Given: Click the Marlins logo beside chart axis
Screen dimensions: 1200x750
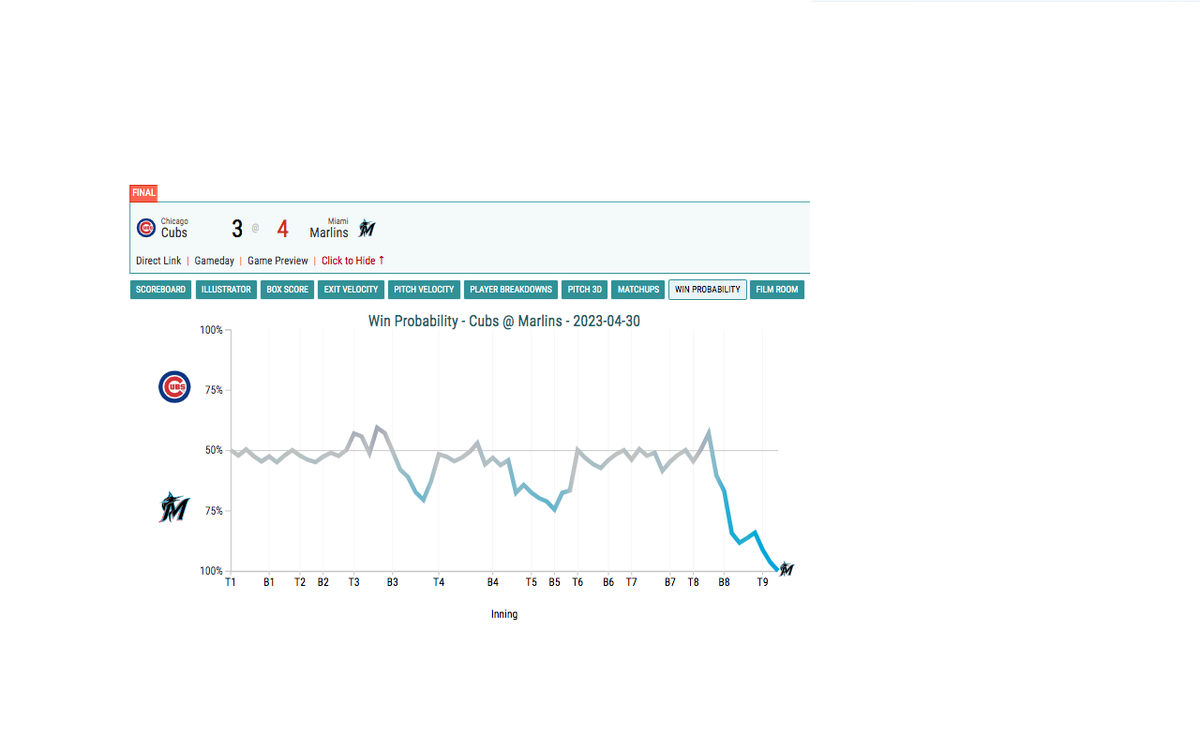Looking at the screenshot, I should pyautogui.click(x=174, y=508).
